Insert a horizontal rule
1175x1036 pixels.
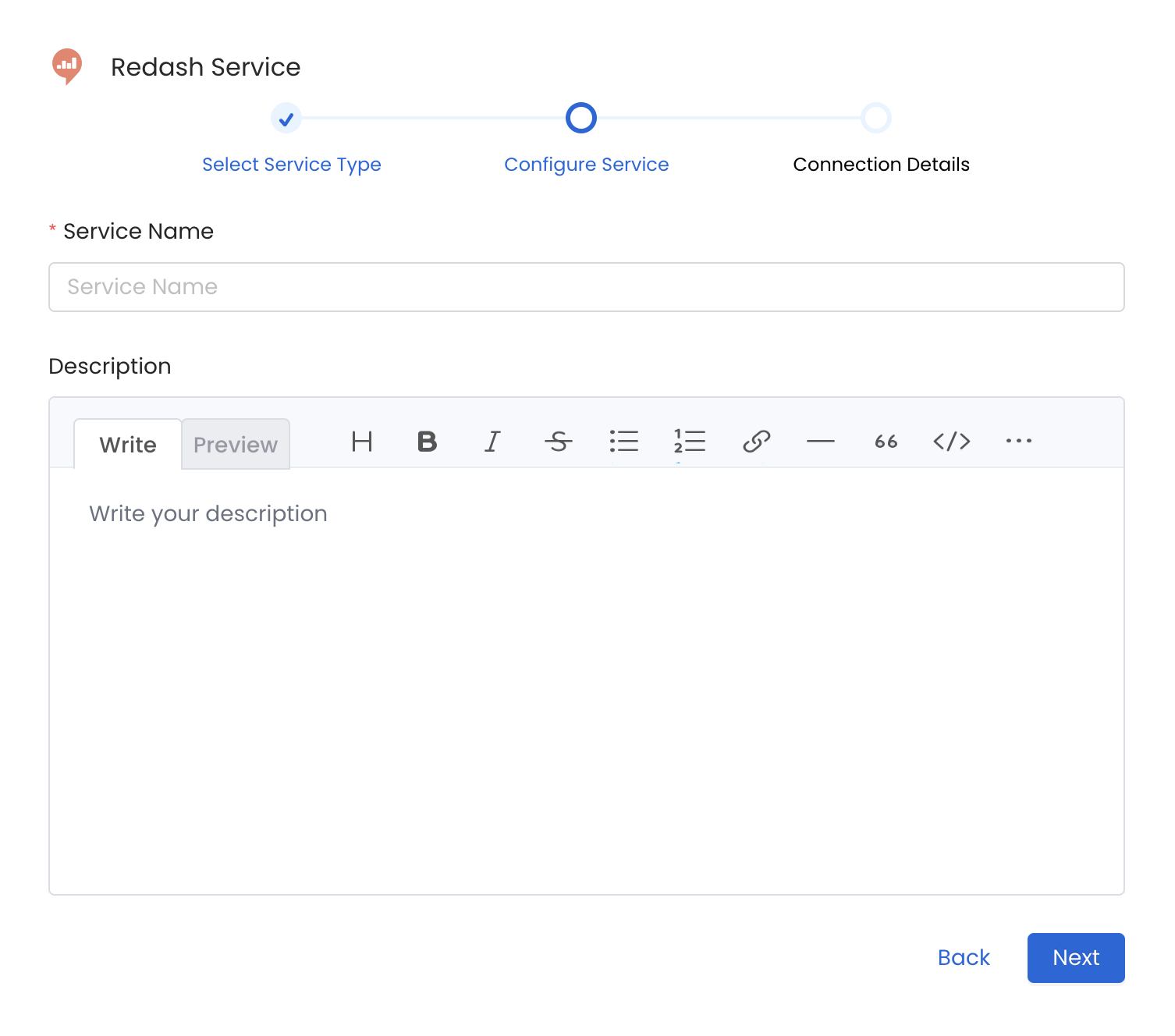[x=821, y=442]
